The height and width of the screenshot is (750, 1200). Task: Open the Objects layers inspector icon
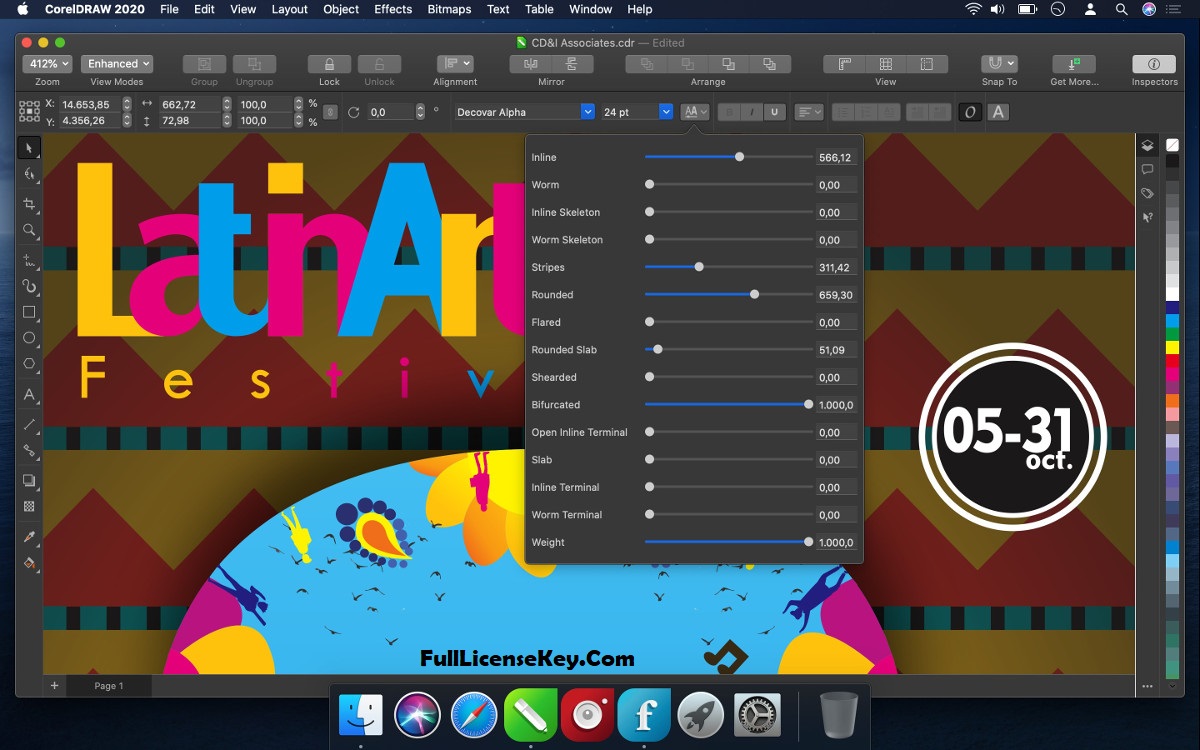1147,145
